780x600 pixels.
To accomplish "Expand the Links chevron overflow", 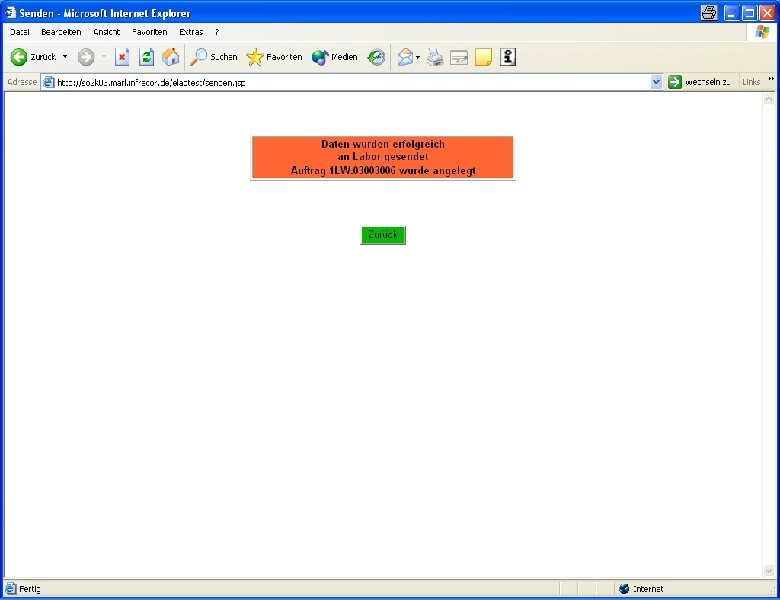I will click(x=771, y=80).
